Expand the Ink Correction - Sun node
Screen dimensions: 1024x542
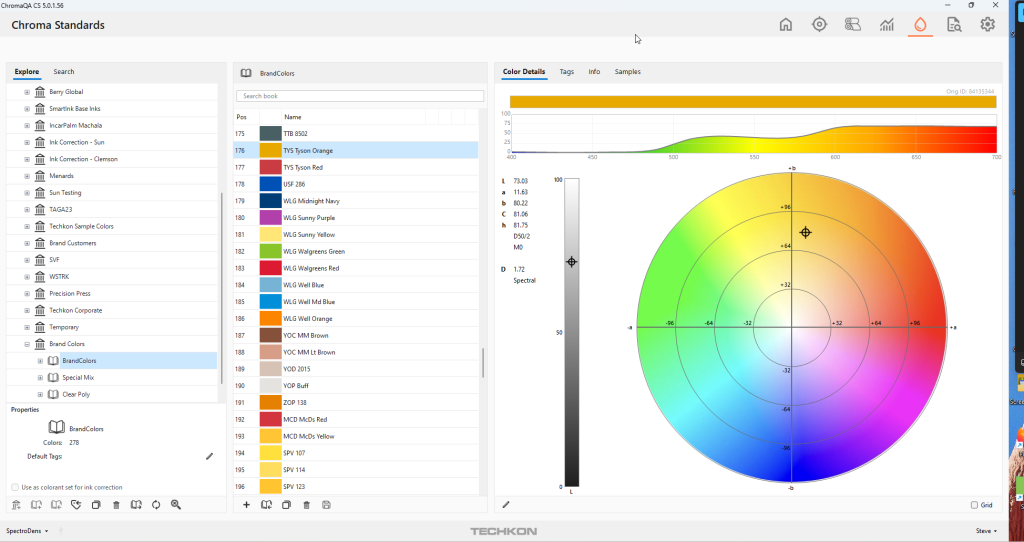click(x=27, y=142)
